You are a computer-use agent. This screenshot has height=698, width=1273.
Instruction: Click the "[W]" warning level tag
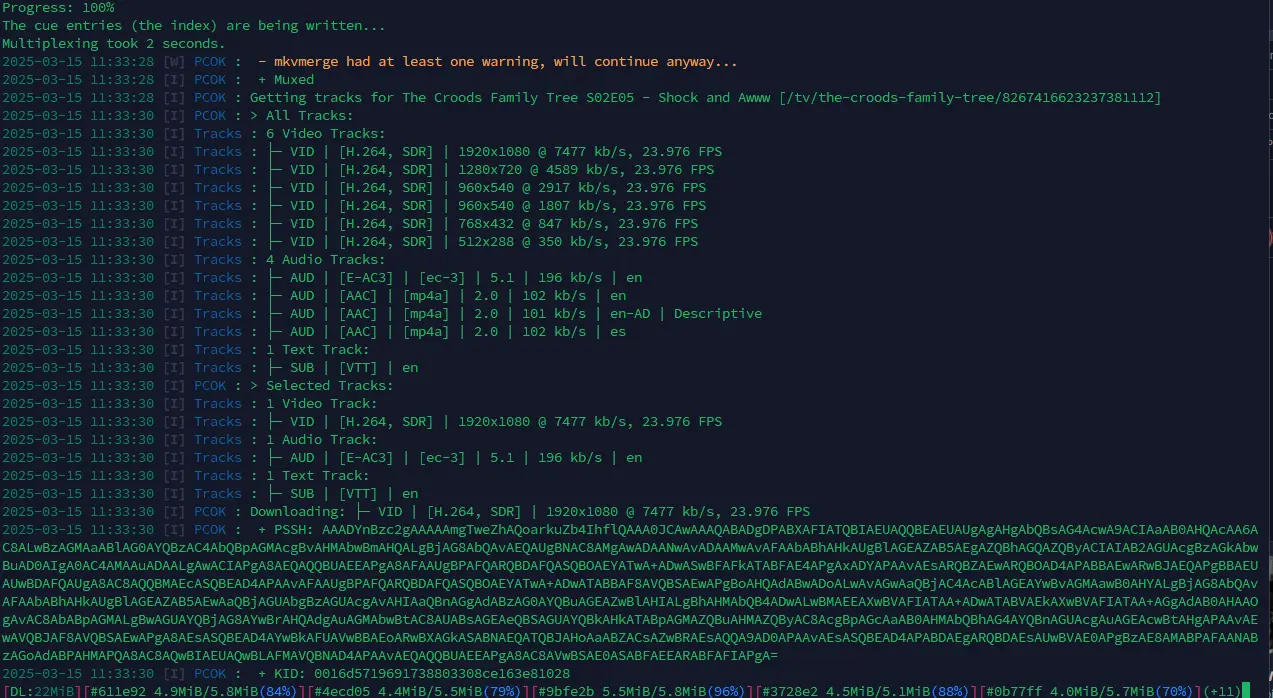click(174, 62)
